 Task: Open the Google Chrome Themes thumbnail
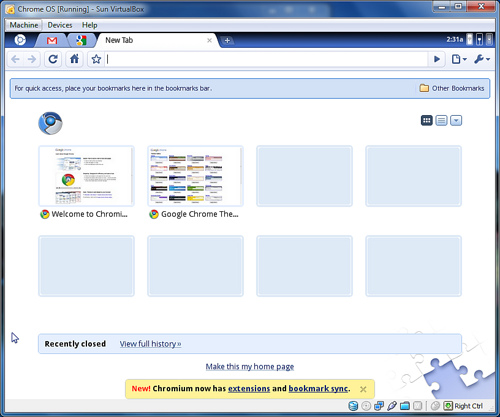195,176
